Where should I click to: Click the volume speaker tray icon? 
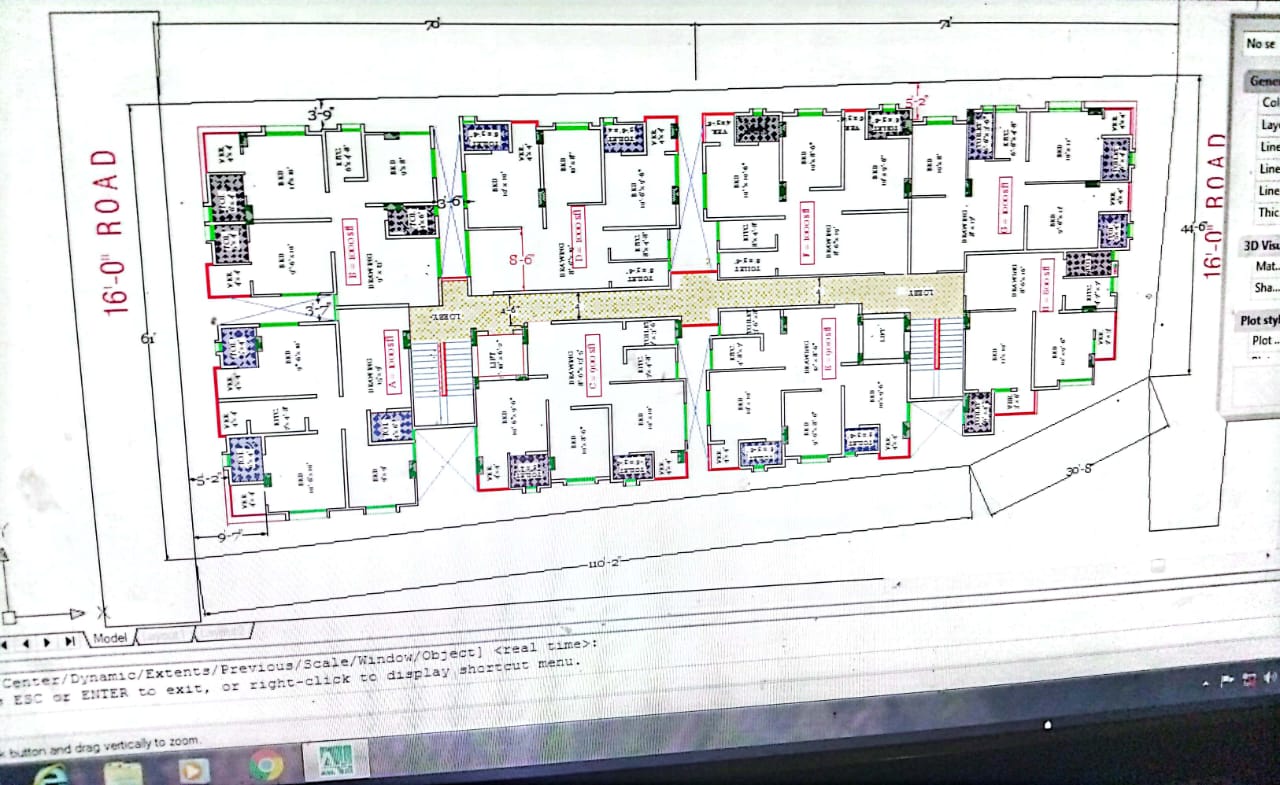pos(1270,678)
